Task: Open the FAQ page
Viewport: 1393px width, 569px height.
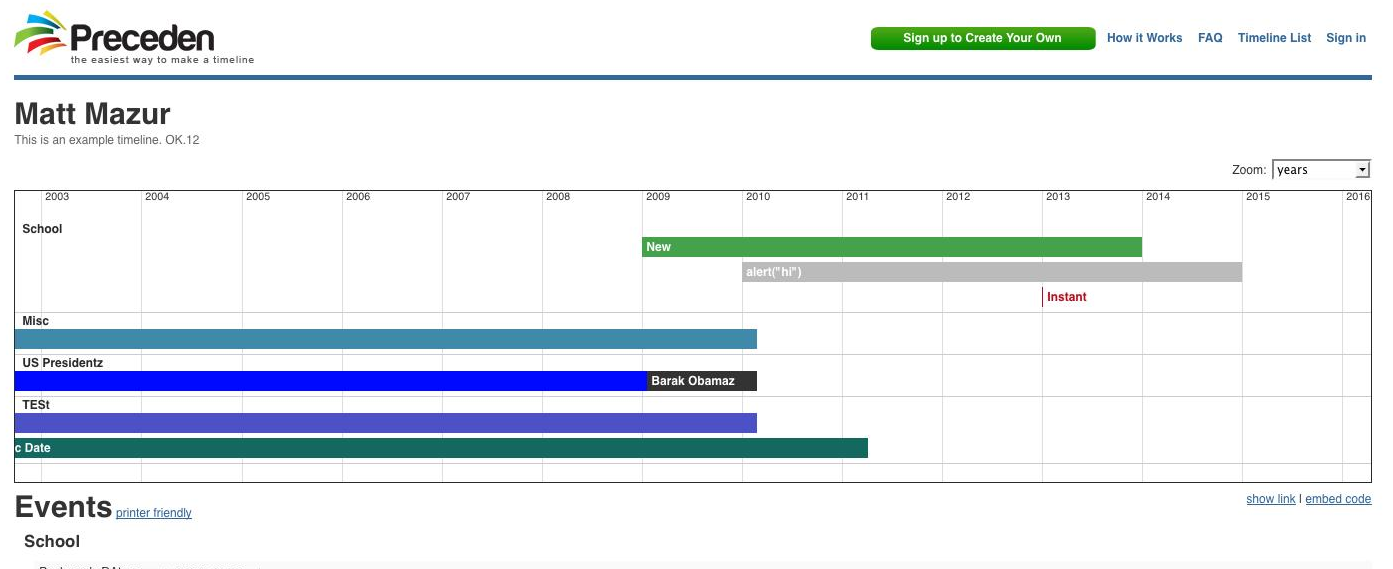Action: (1210, 38)
